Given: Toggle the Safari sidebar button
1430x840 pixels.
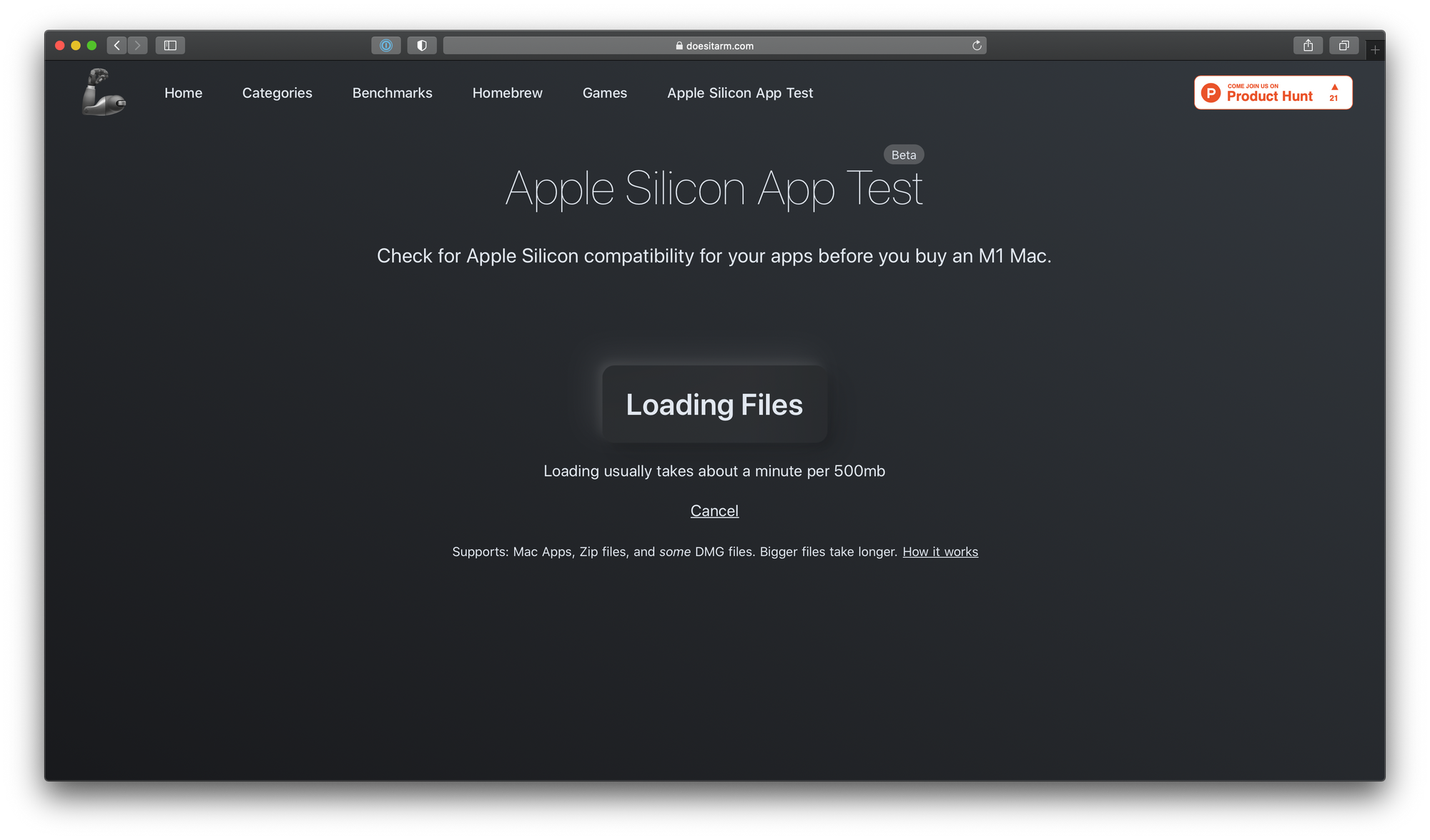Looking at the screenshot, I should click(170, 45).
